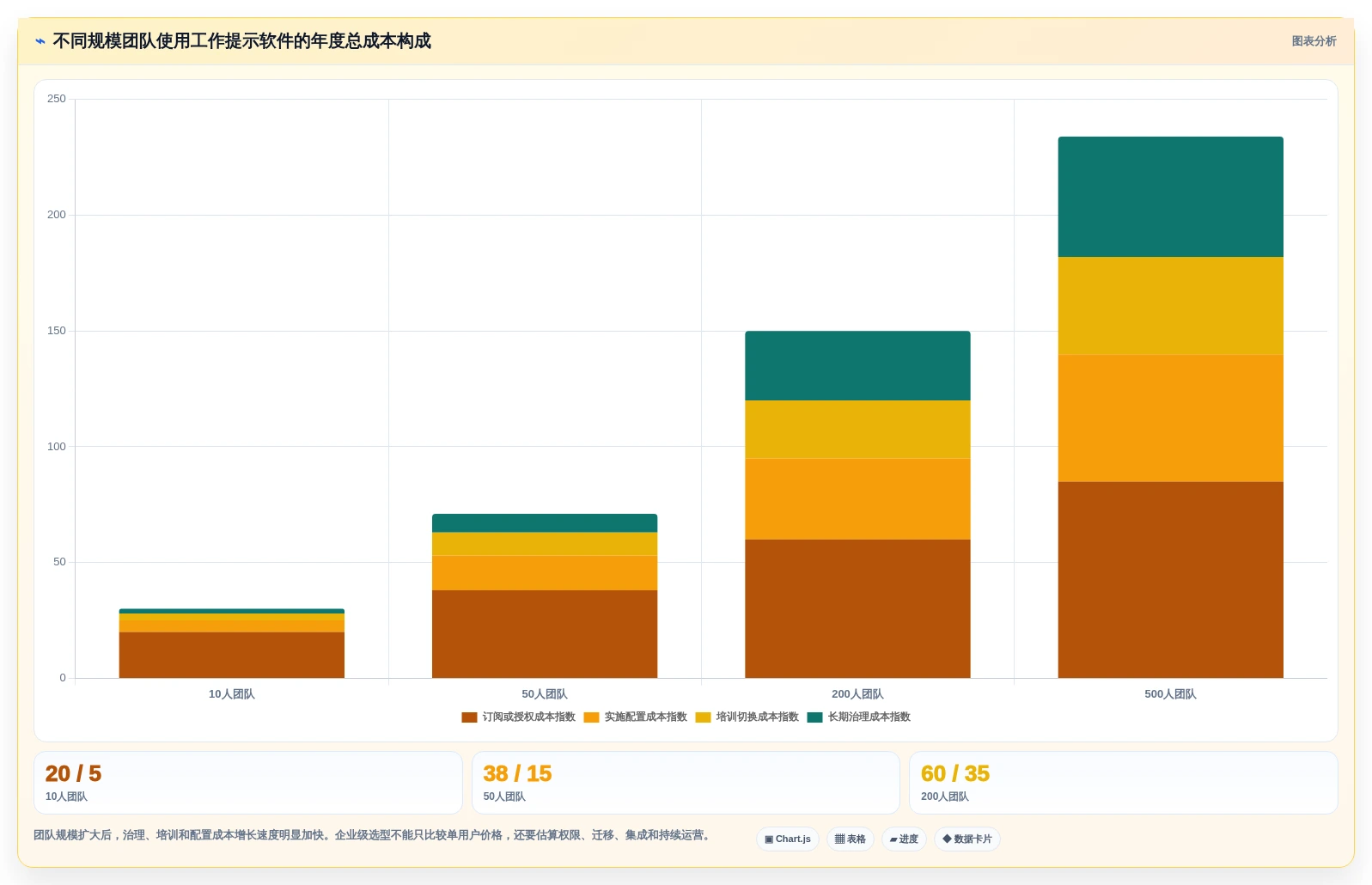The image size is (1372, 885).
Task: Click the orange 实施配置 segment of 200人团队 bar
Action: pos(857,499)
